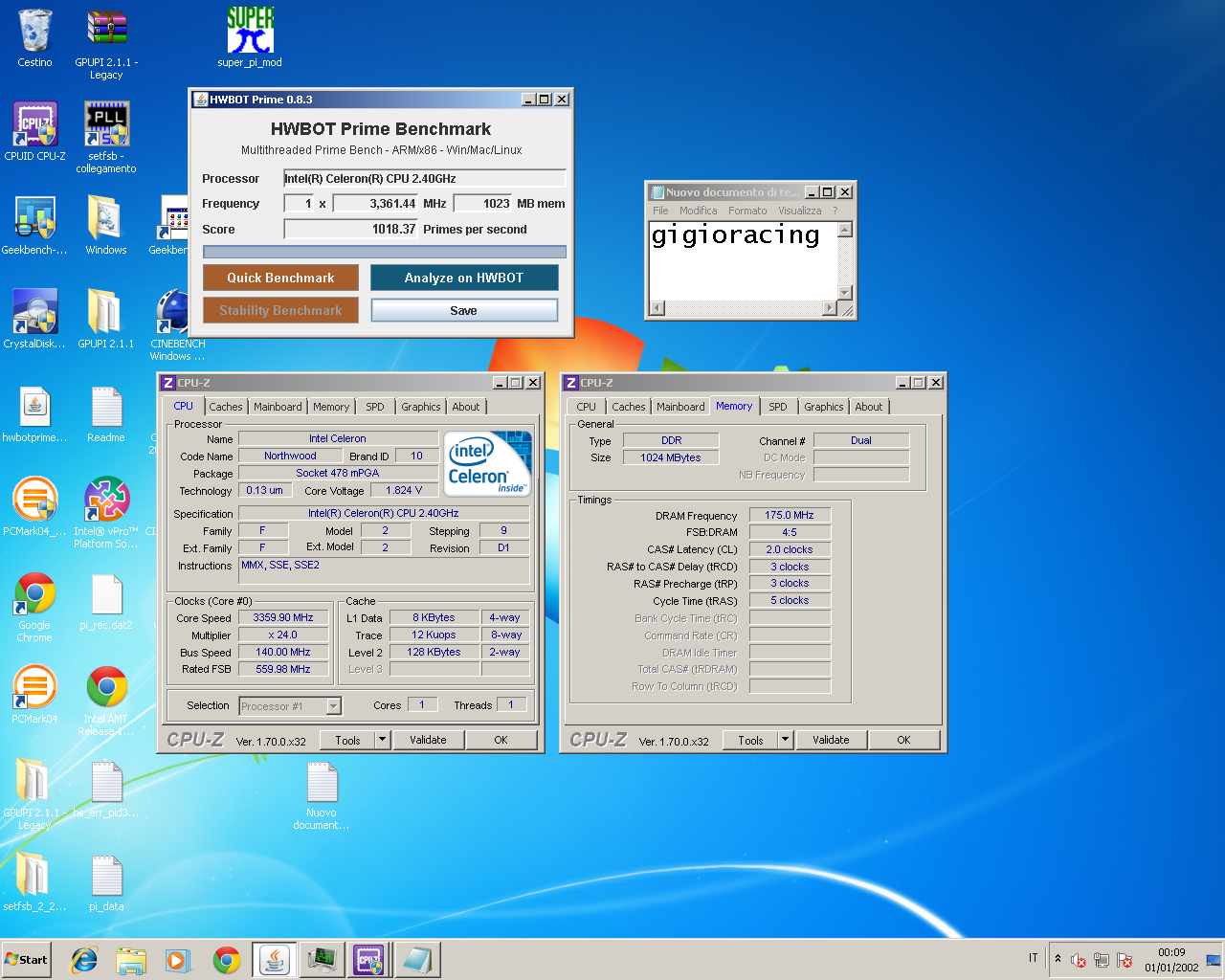The width and height of the screenshot is (1225, 980).
Task: Expand the Tools dropdown arrow in the left CPU-Z window
Action: click(382, 740)
